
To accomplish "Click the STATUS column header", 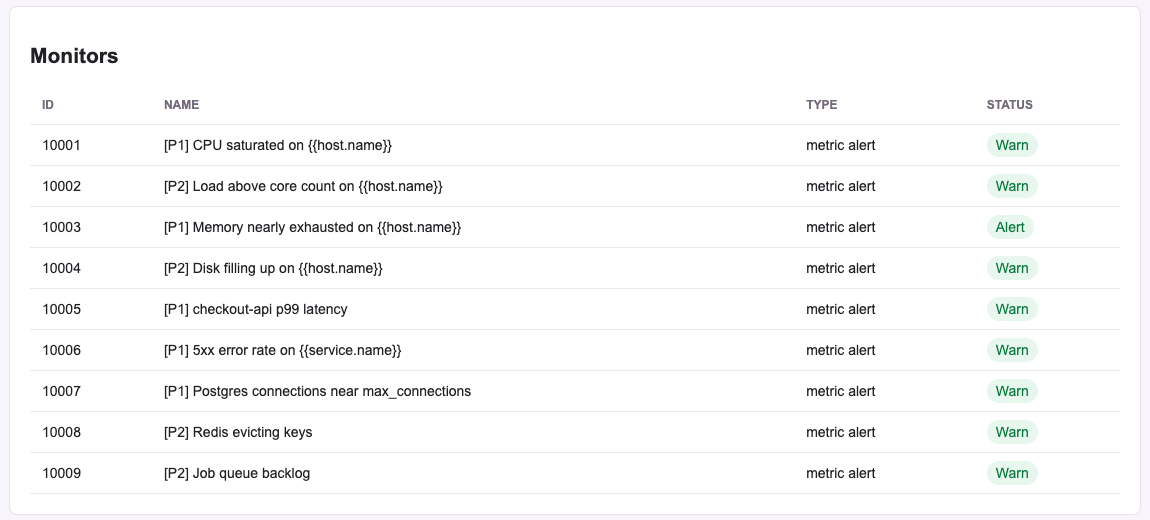I will tap(1009, 105).
